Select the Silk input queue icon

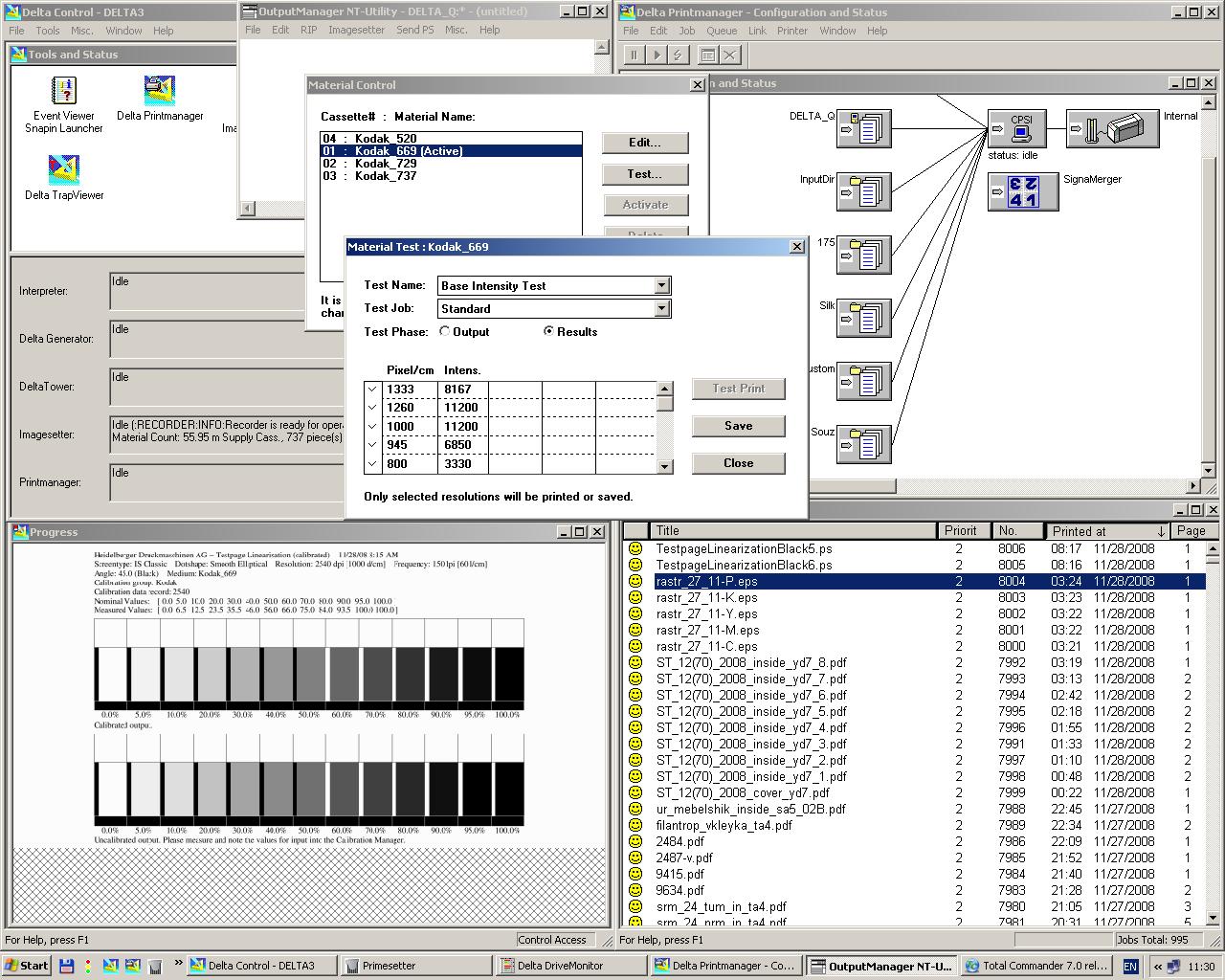point(864,318)
